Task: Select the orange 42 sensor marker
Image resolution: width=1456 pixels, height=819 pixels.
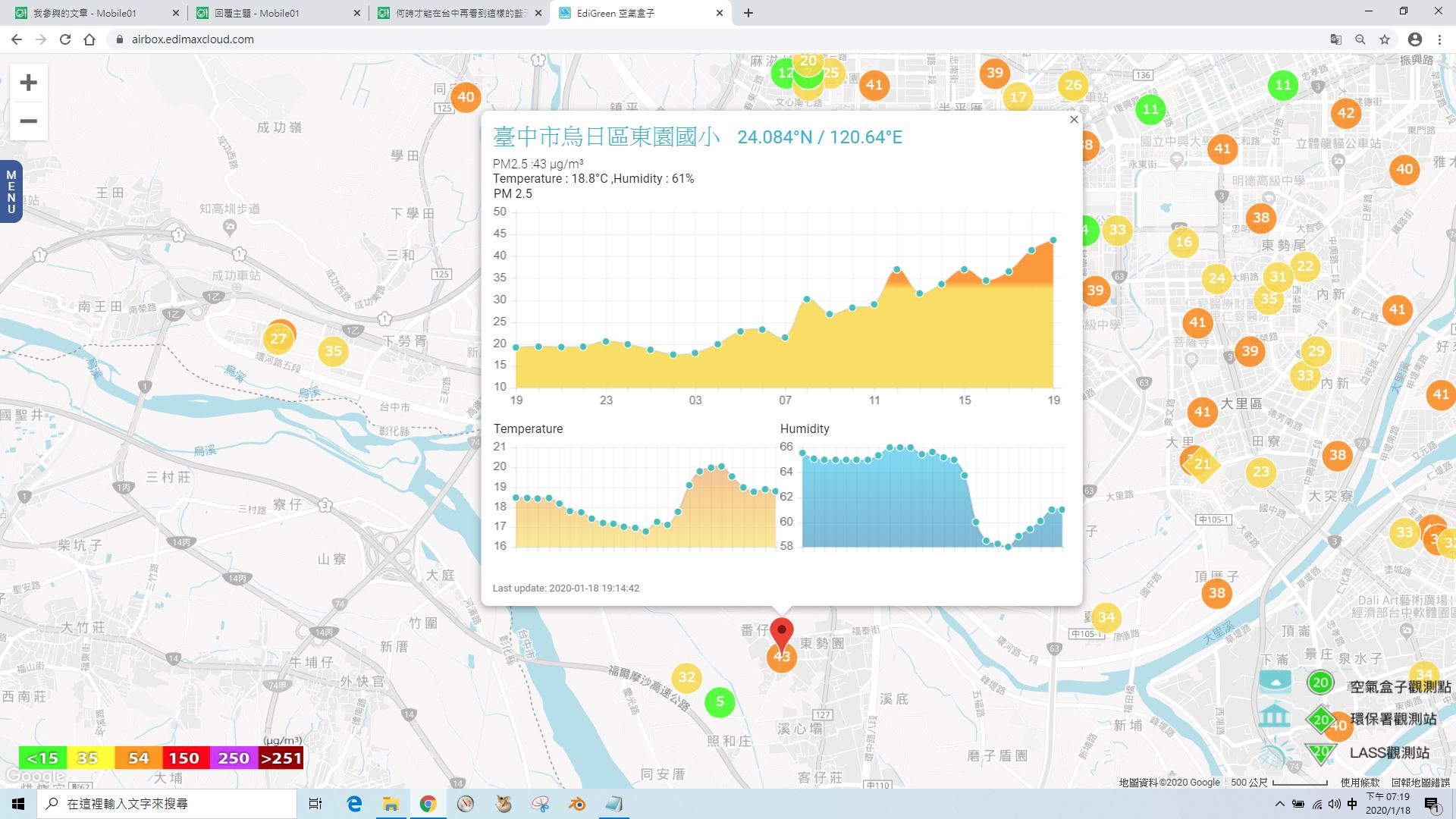Action: [1346, 113]
